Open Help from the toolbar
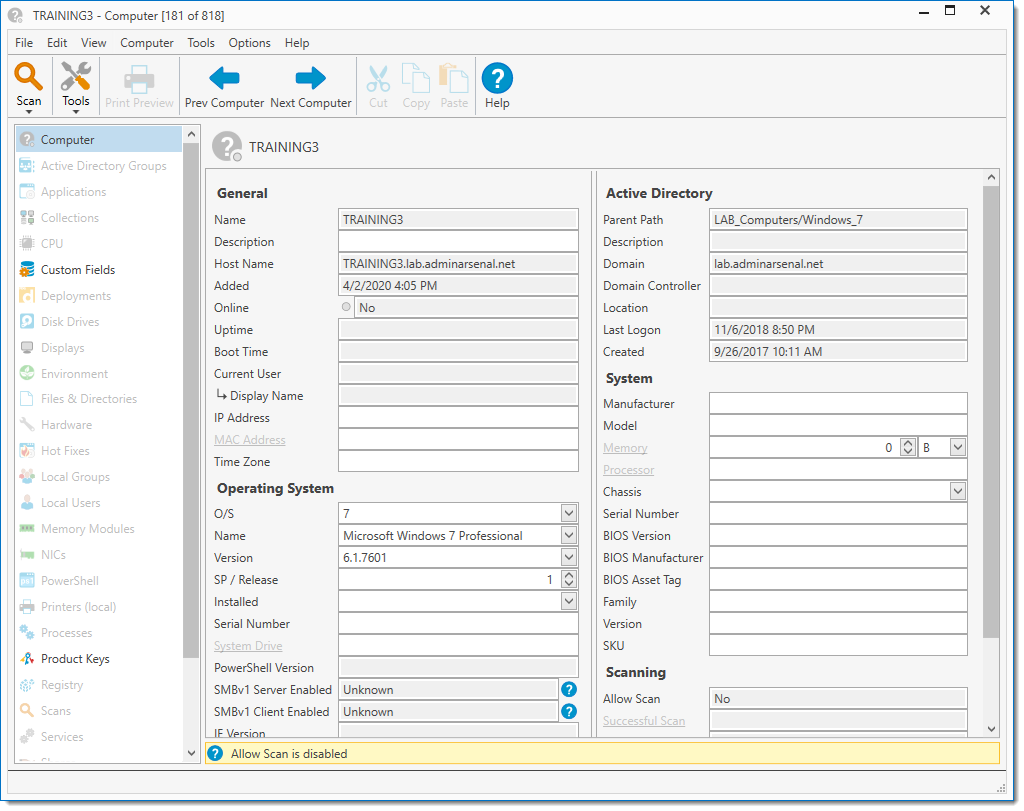This screenshot has width=1024, height=811. (497, 78)
